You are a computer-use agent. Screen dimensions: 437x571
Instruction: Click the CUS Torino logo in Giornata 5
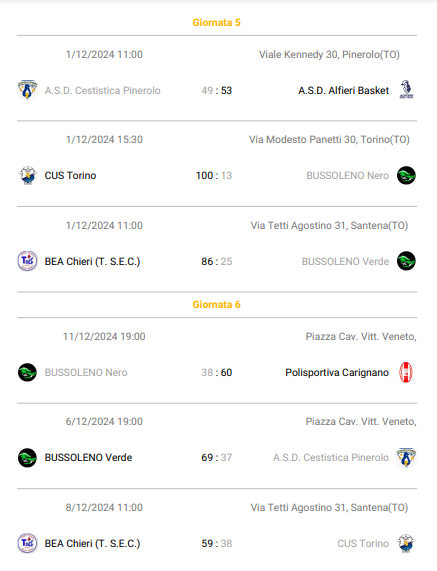tap(27, 175)
